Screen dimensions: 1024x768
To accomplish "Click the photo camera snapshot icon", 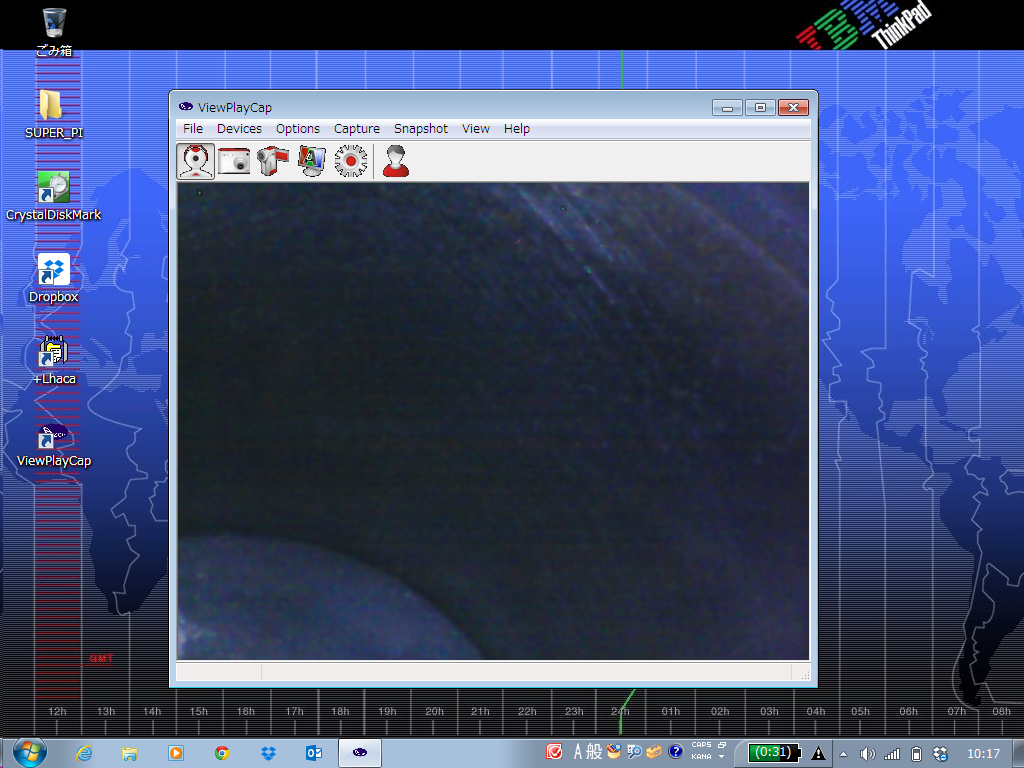I will click(x=234, y=161).
